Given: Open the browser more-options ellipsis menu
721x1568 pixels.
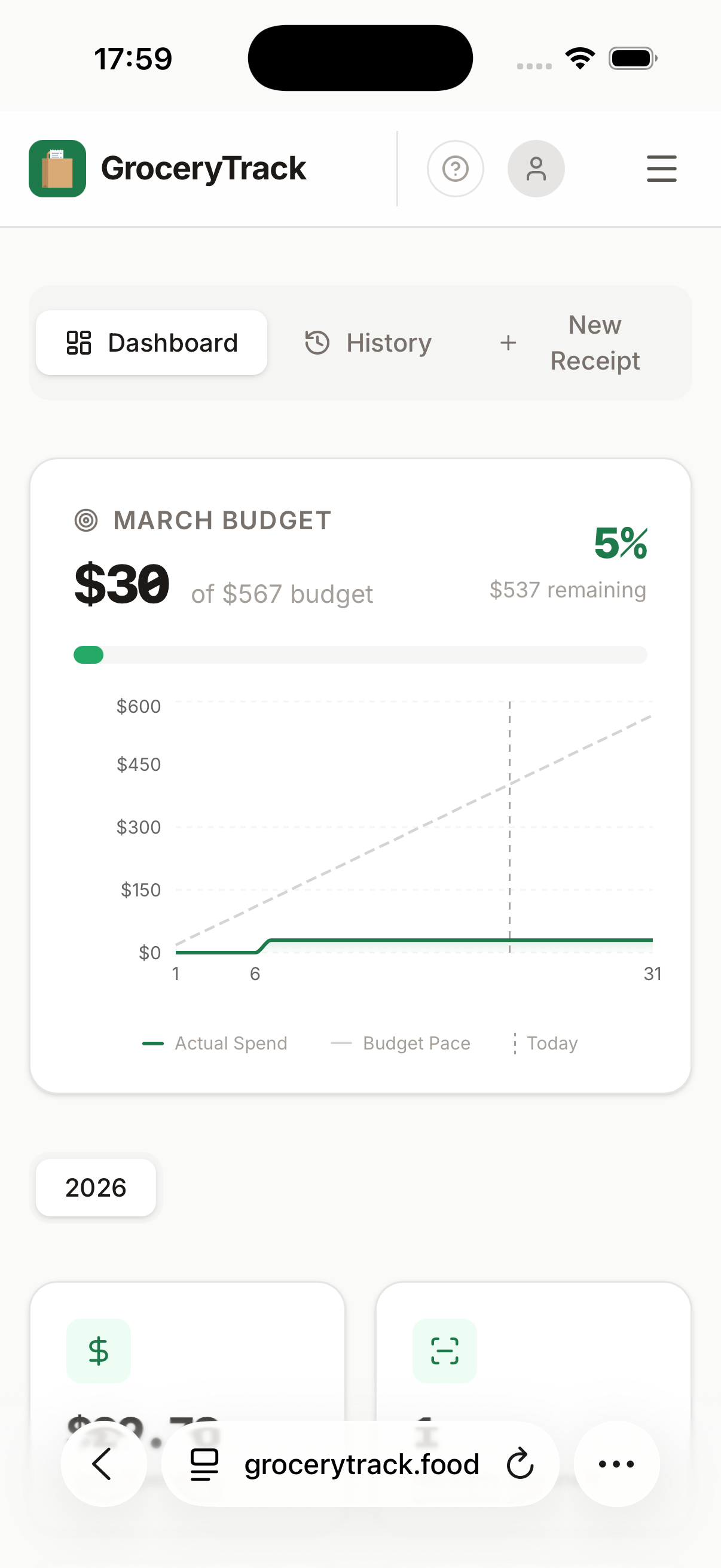Looking at the screenshot, I should pyautogui.click(x=616, y=1465).
